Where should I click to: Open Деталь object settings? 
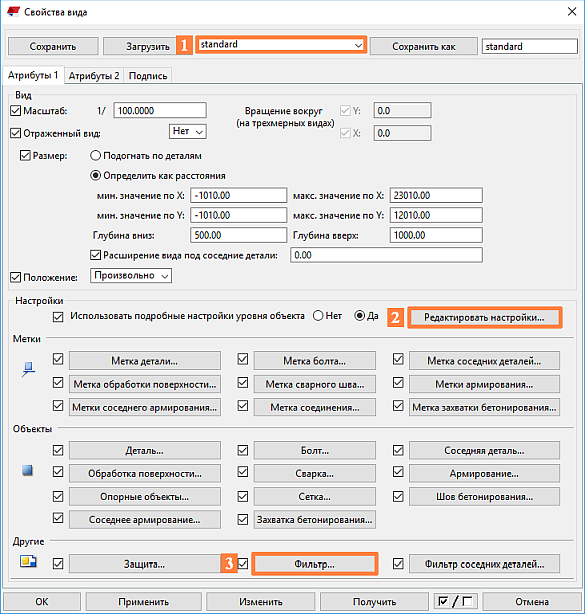(145, 450)
